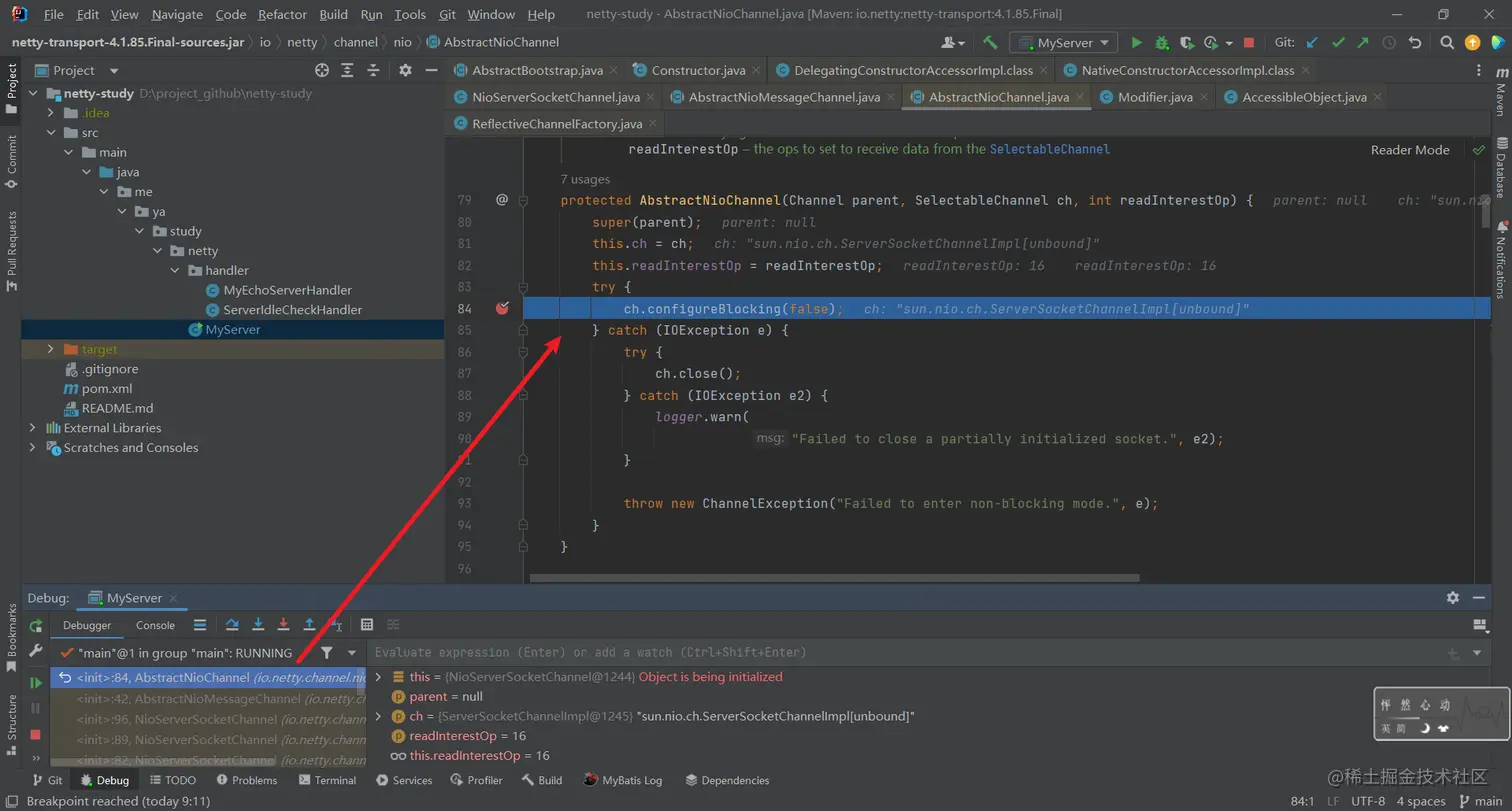Select frame <init>:42 AbstractNioMessageChannel
This screenshot has width=1512, height=811.
point(207,698)
